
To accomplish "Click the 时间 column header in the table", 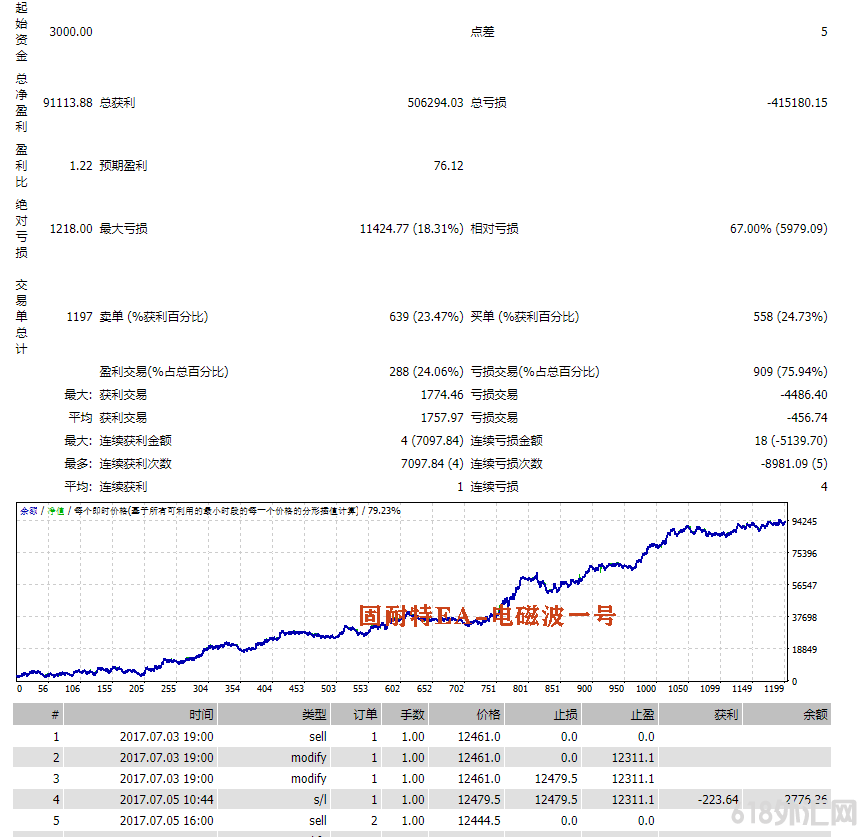I will [201, 714].
